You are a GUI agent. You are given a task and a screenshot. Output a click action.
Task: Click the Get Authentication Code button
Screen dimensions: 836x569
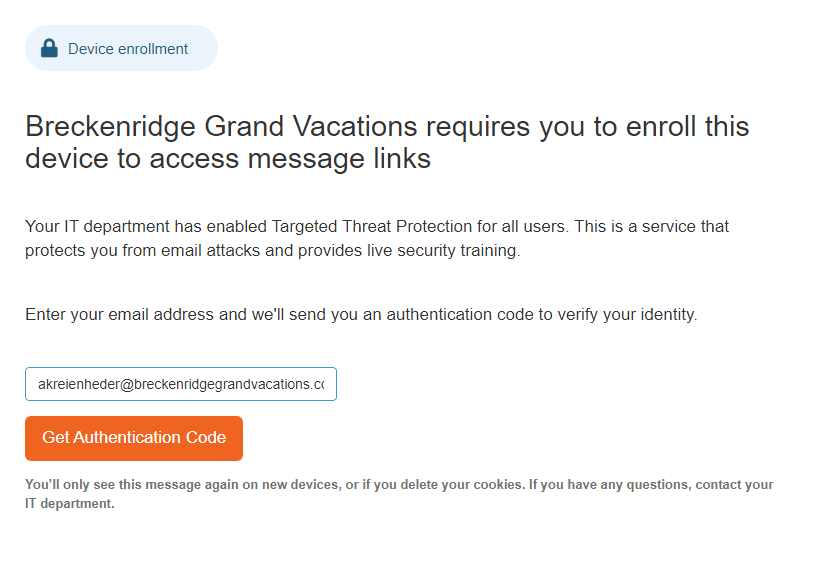click(134, 438)
